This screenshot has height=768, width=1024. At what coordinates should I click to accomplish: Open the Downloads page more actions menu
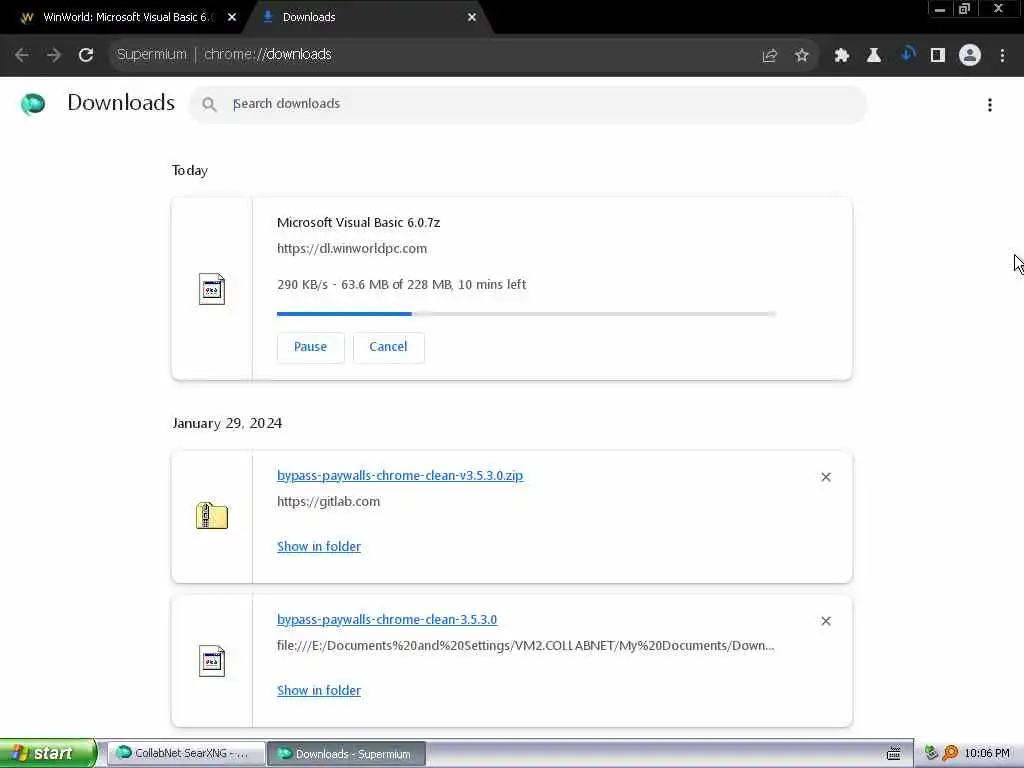(x=990, y=105)
